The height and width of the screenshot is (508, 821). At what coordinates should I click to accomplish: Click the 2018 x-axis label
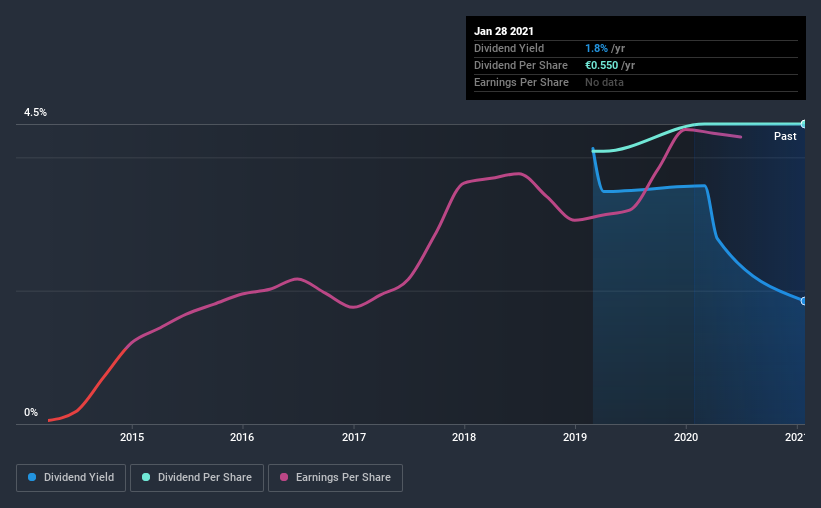point(464,437)
